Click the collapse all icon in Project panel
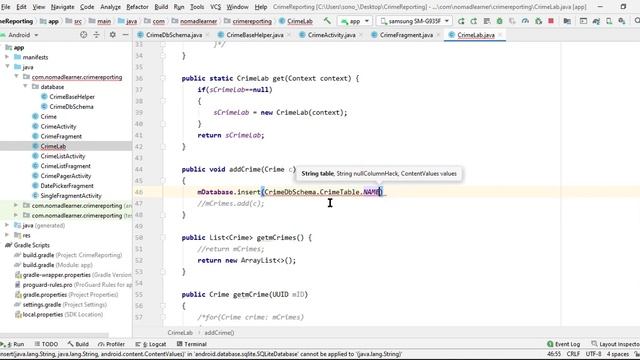Image resolution: width=640 pixels, height=360 pixels. pos(97,35)
